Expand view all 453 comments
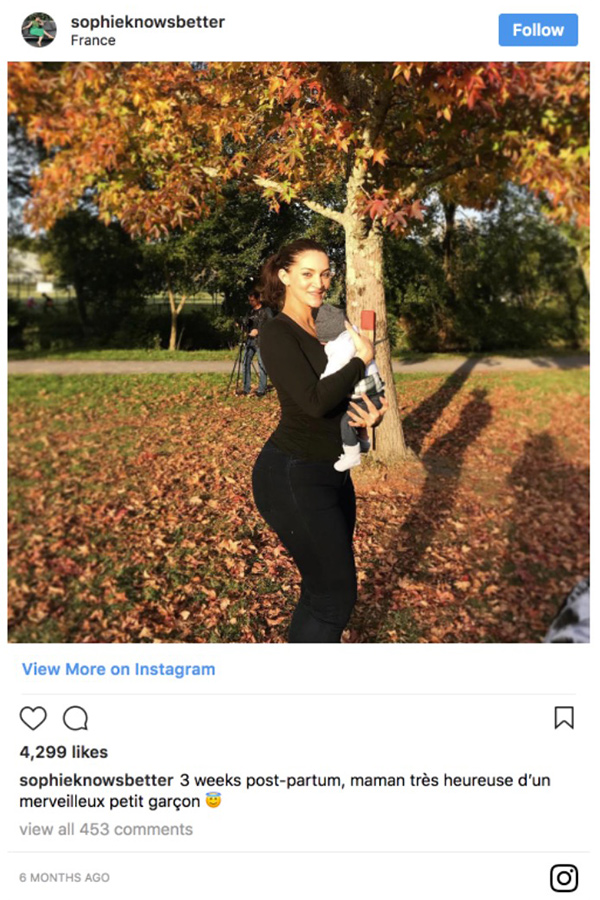This screenshot has height=900, width=600. pos(106,829)
